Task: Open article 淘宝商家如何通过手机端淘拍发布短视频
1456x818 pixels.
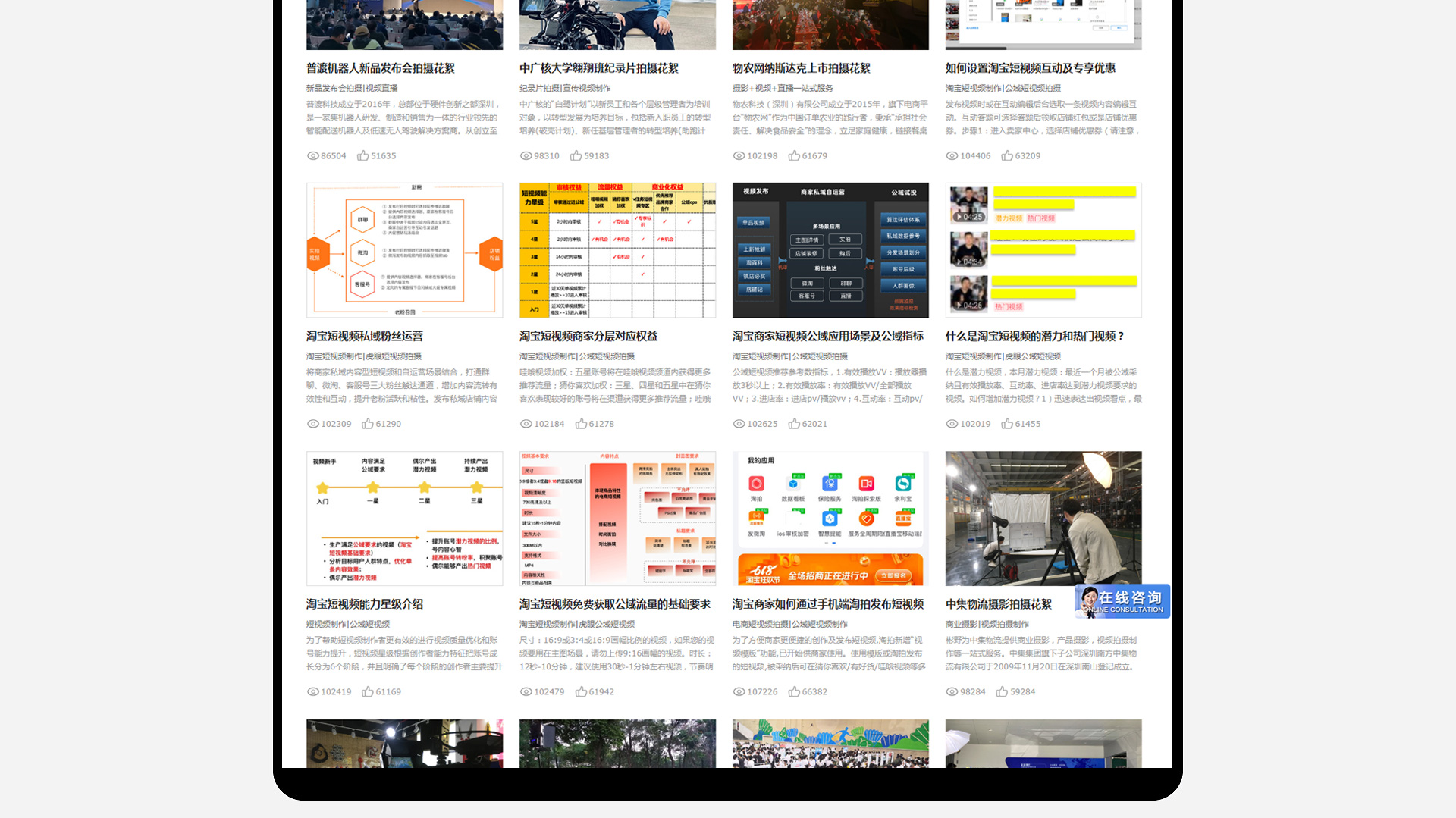Action: coord(828,604)
